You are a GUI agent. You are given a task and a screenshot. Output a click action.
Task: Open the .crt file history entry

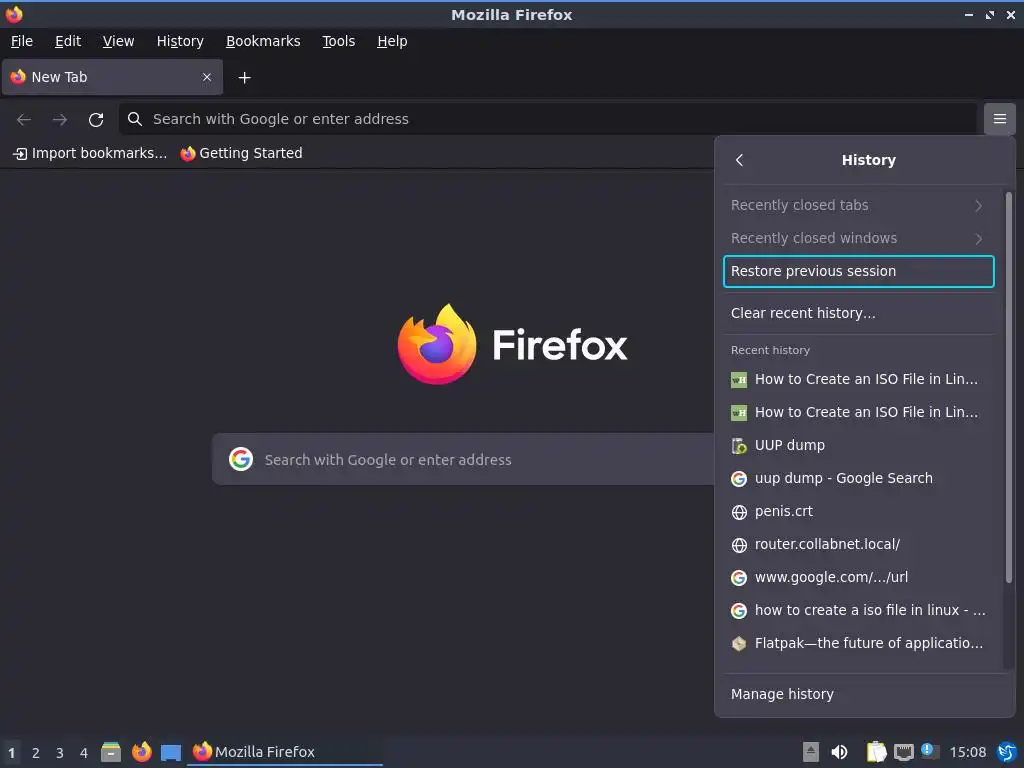(859, 511)
